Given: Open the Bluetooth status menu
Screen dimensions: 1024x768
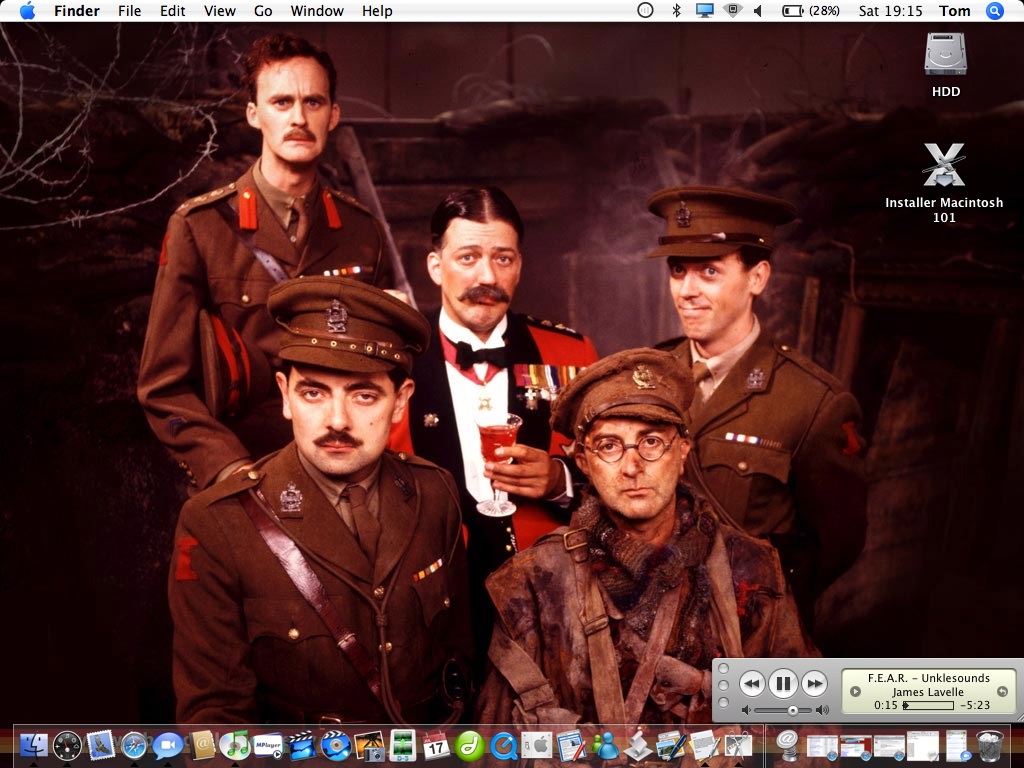Looking at the screenshot, I should [x=677, y=10].
